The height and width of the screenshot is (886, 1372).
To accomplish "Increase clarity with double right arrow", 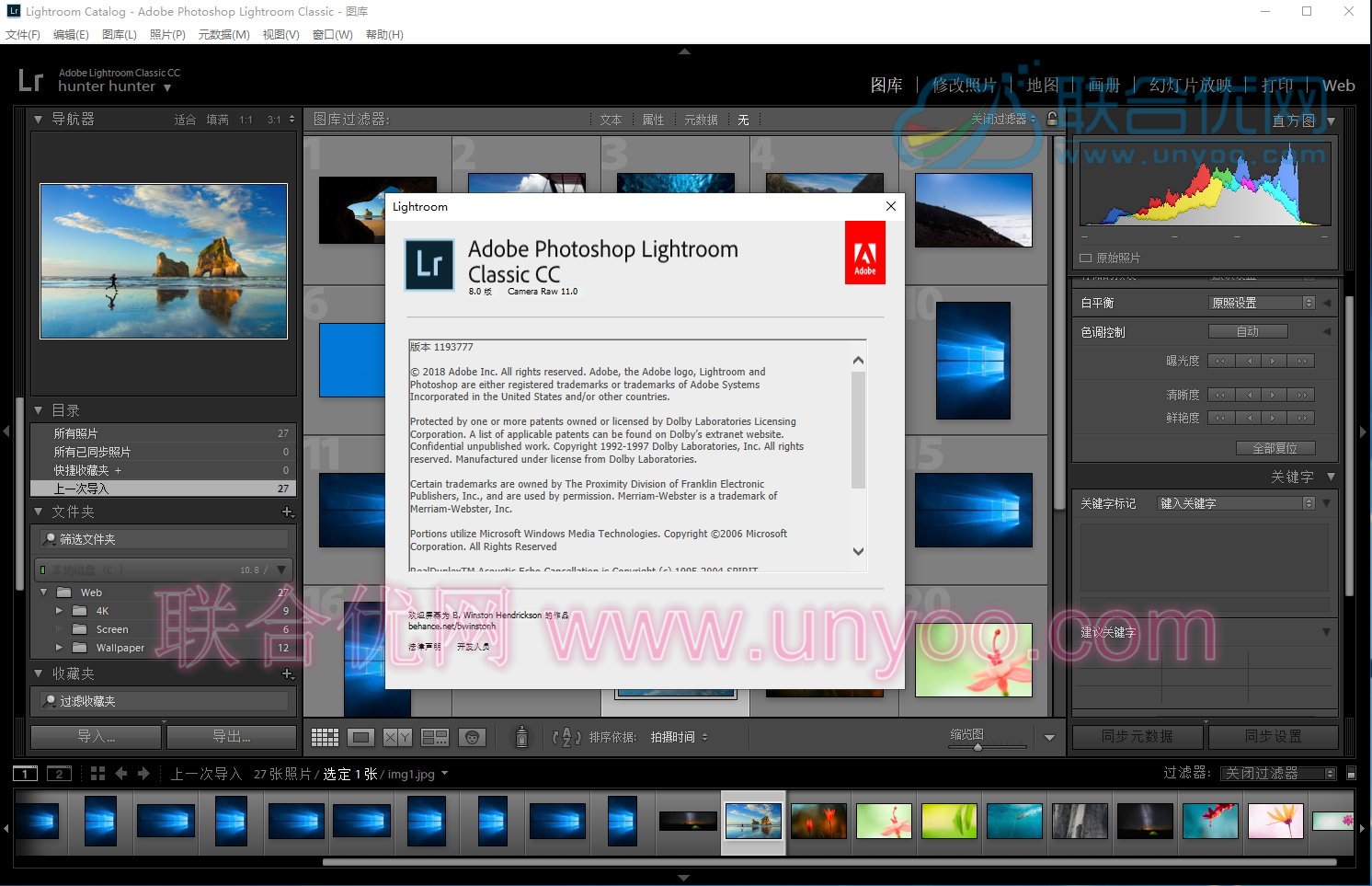I will 1301,395.
